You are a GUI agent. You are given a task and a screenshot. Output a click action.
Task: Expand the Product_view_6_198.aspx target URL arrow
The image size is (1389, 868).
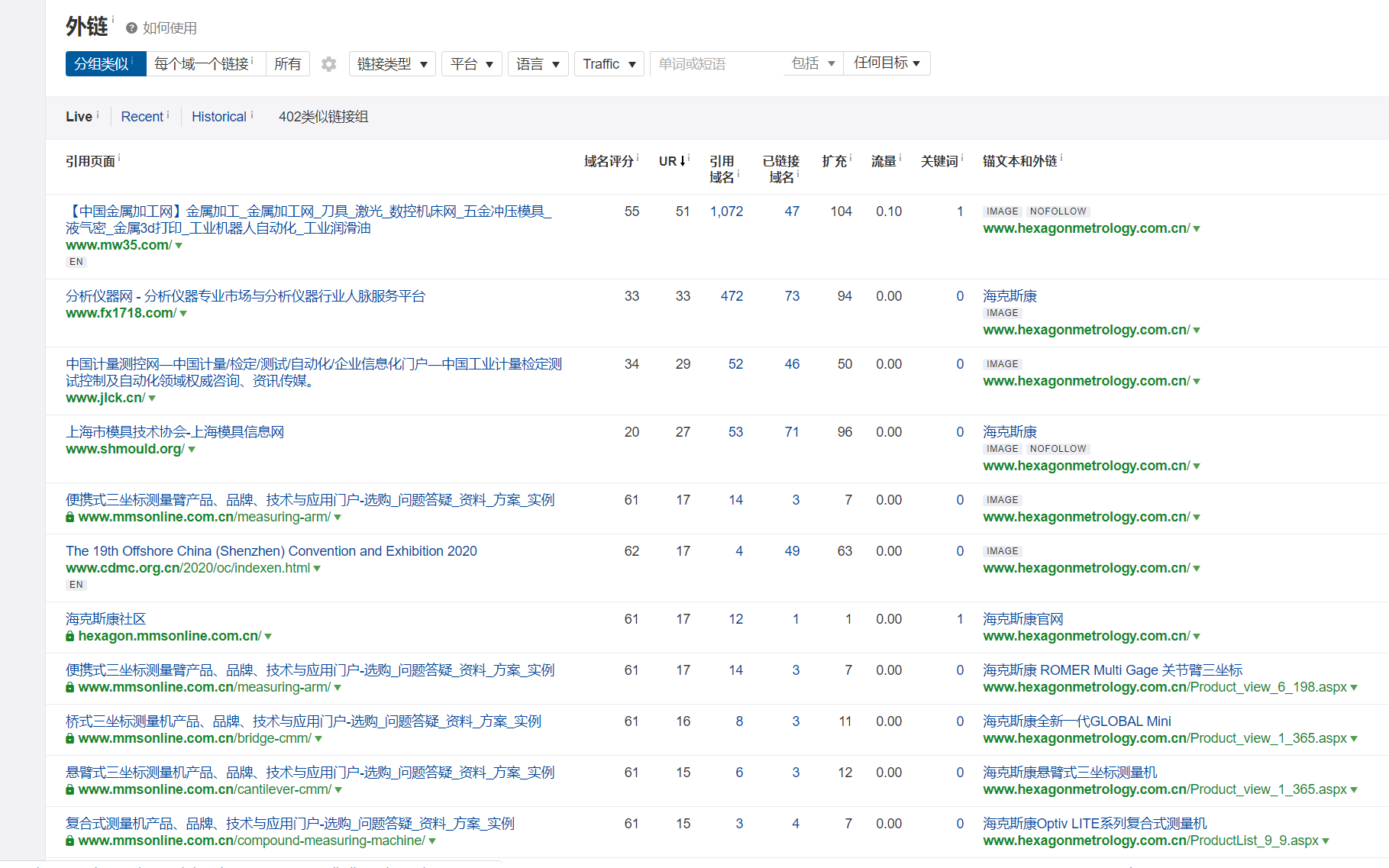[1354, 688]
